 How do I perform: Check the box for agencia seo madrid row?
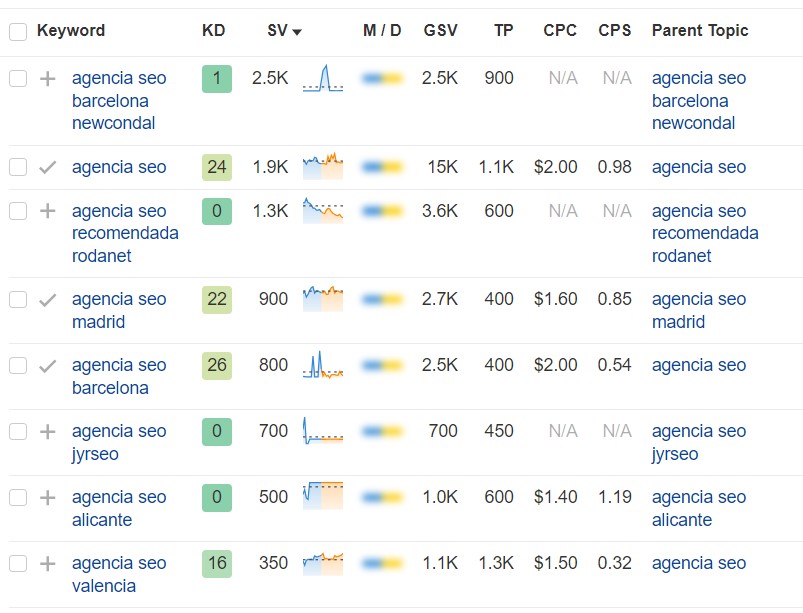click(x=18, y=300)
